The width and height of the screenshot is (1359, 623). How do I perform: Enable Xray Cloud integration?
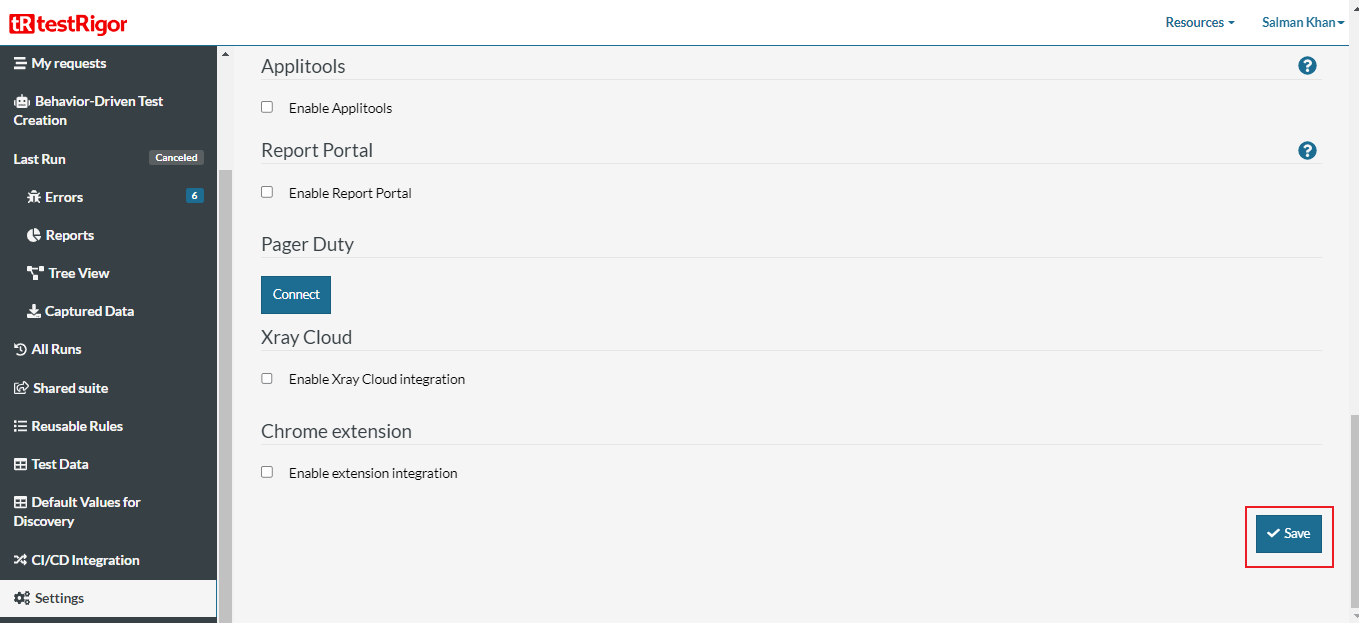pos(267,378)
